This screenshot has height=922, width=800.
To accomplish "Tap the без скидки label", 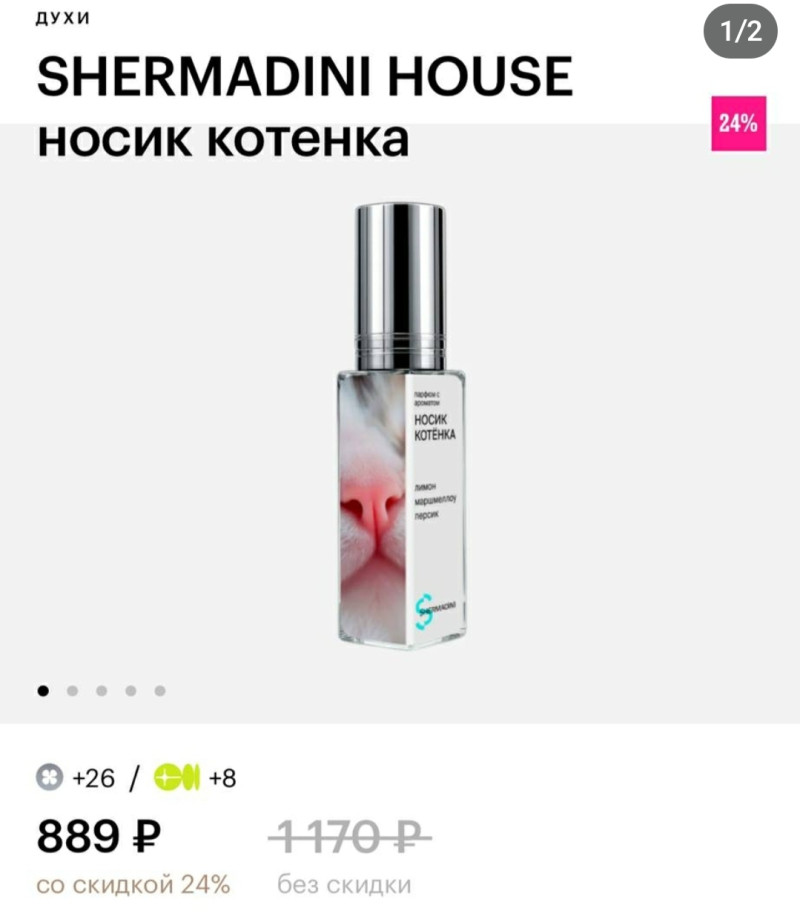I will [344, 885].
